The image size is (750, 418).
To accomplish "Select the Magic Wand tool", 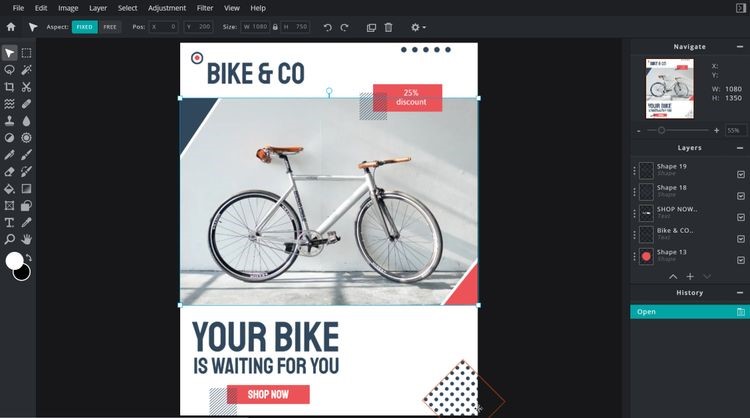I will pyautogui.click(x=26, y=70).
